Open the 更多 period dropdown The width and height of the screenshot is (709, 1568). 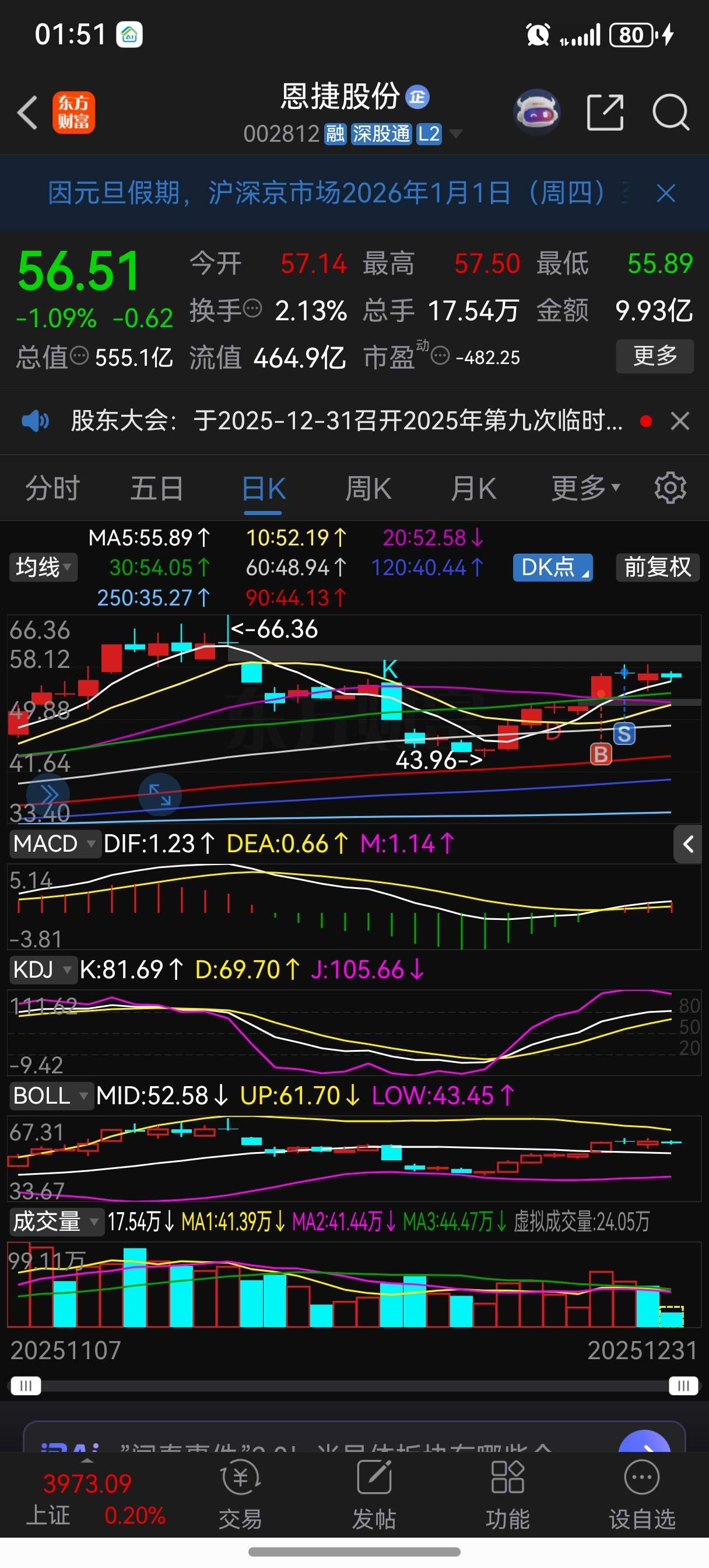pos(585,488)
